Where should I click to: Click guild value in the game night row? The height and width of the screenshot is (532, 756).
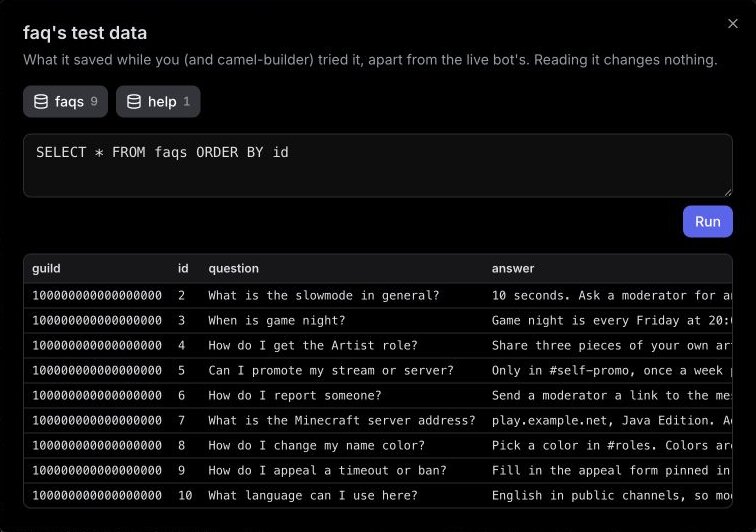(x=97, y=321)
